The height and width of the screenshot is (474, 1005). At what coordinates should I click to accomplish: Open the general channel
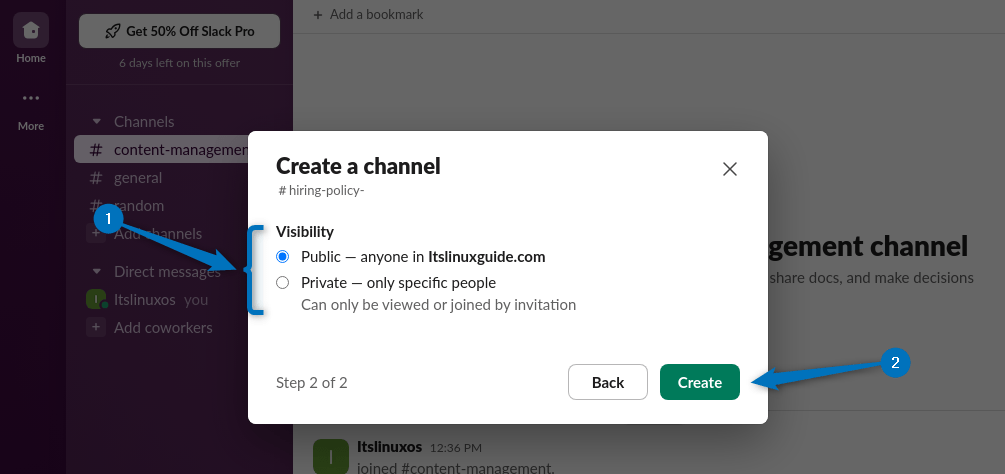138,178
